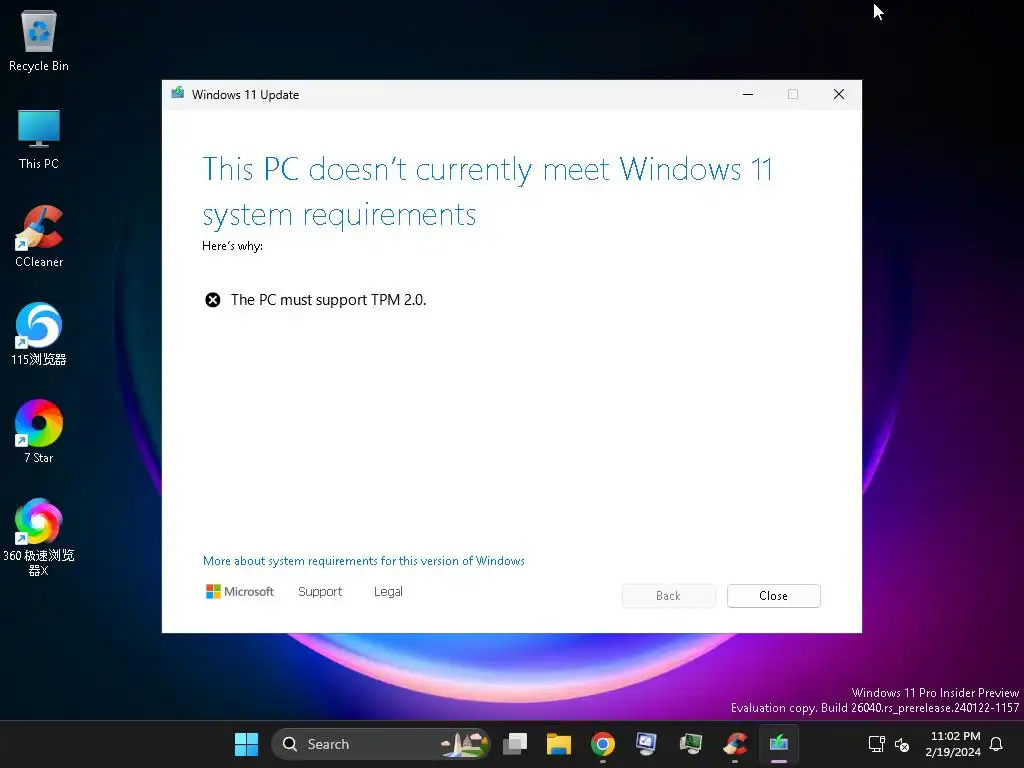Open More about system requirements link
Screen dimensions: 1024x768
pos(364,561)
